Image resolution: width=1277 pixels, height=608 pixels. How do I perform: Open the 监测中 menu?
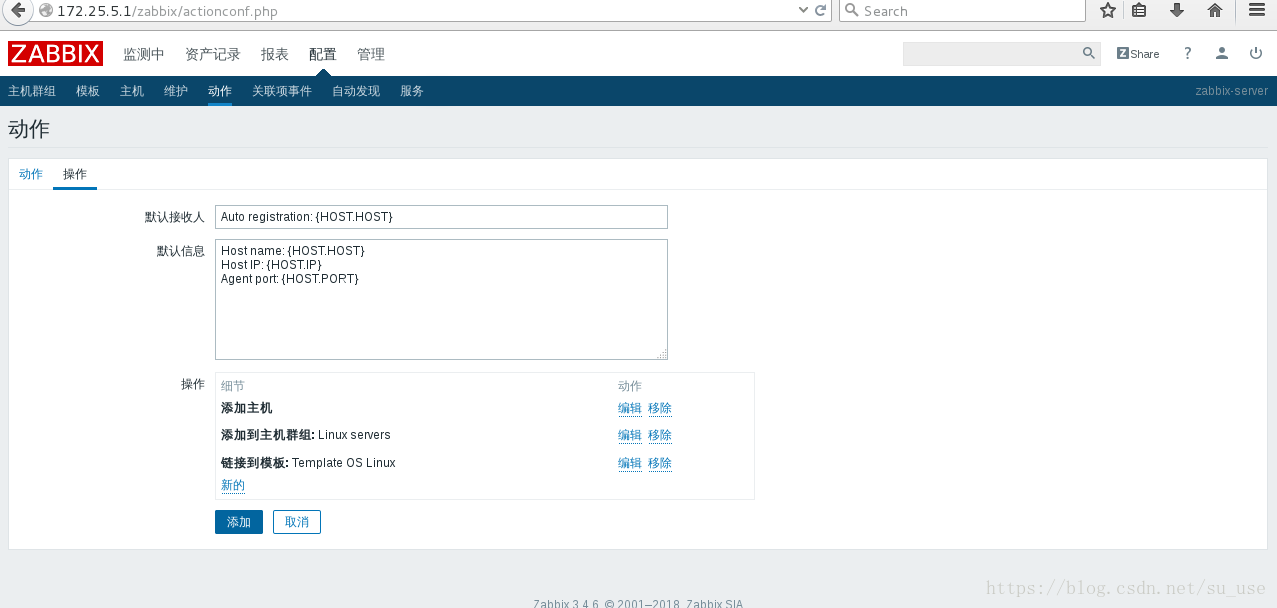coord(144,54)
